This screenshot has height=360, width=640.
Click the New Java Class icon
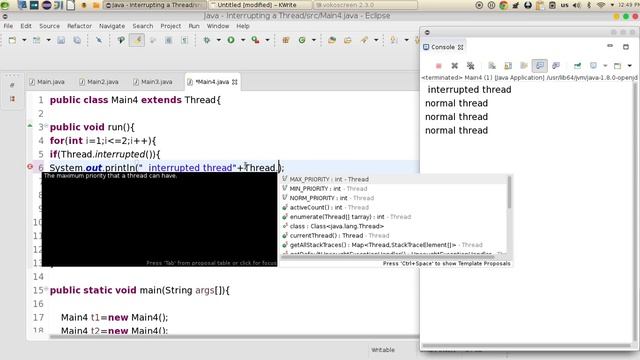(302, 40)
